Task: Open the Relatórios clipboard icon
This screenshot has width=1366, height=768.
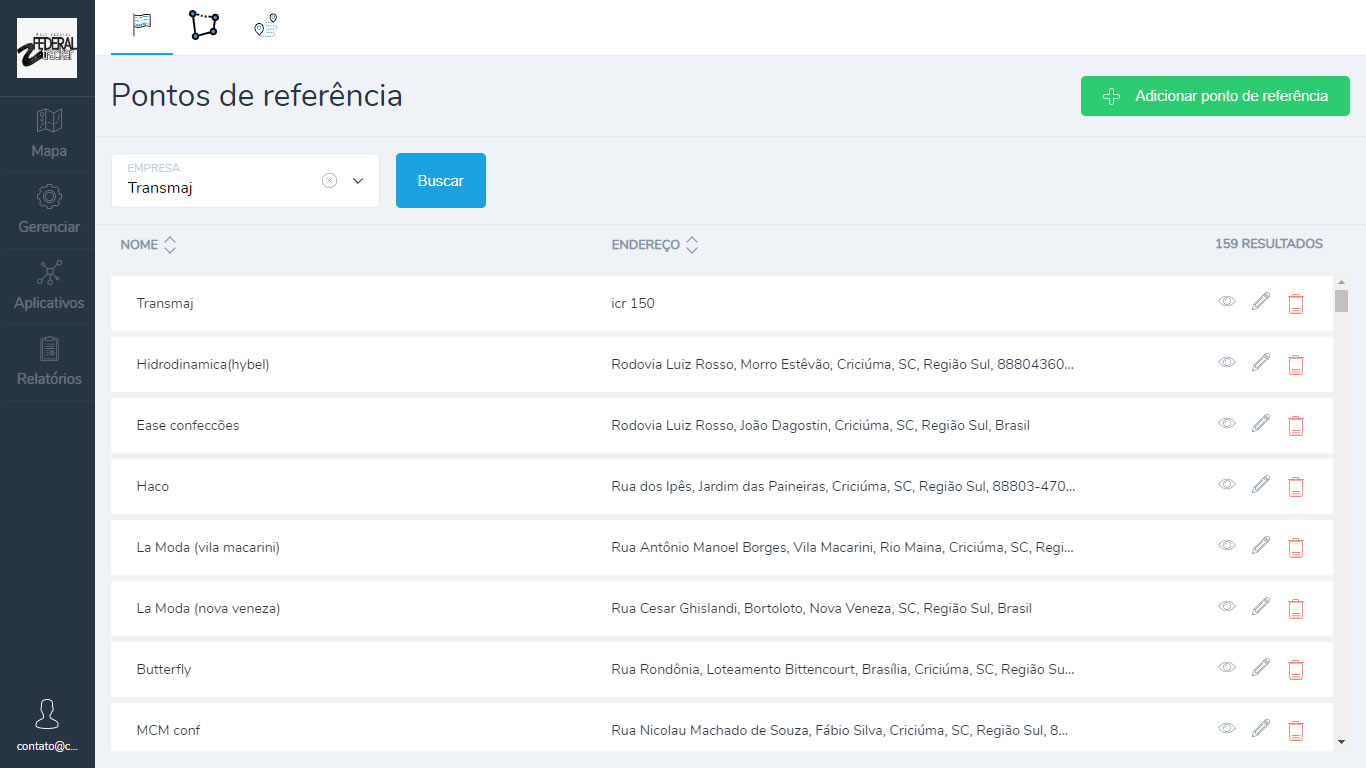Action: 47,361
